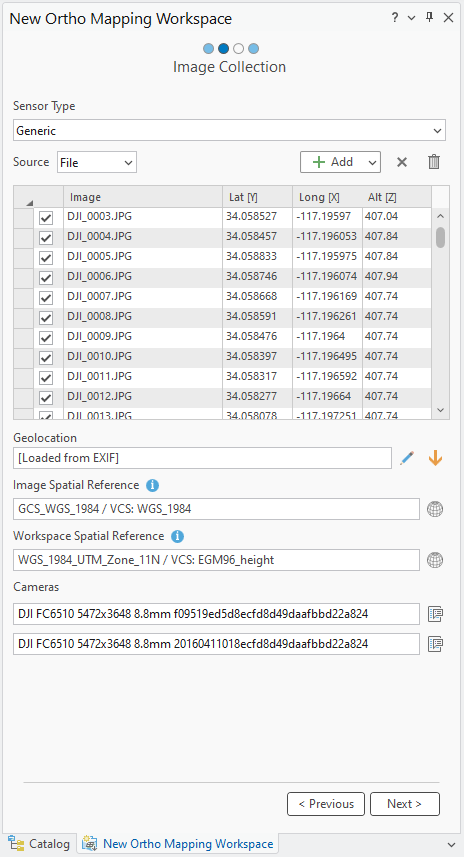Switch to the Catalog tab

pos(39,844)
